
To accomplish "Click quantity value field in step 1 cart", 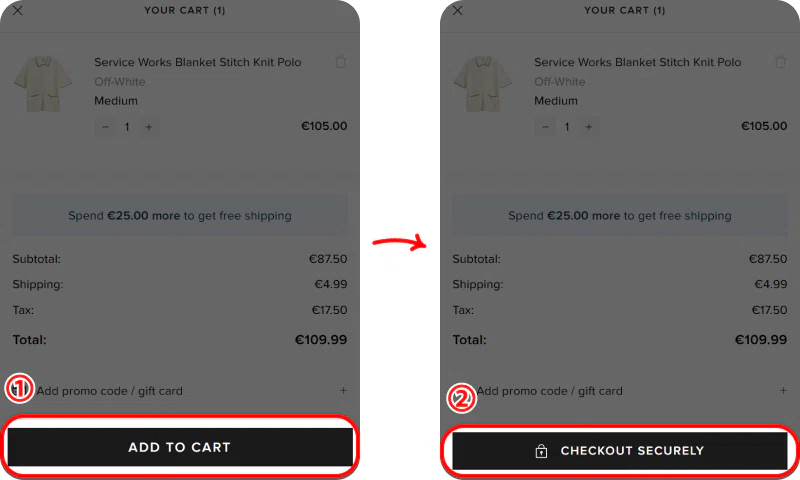I will point(127,127).
